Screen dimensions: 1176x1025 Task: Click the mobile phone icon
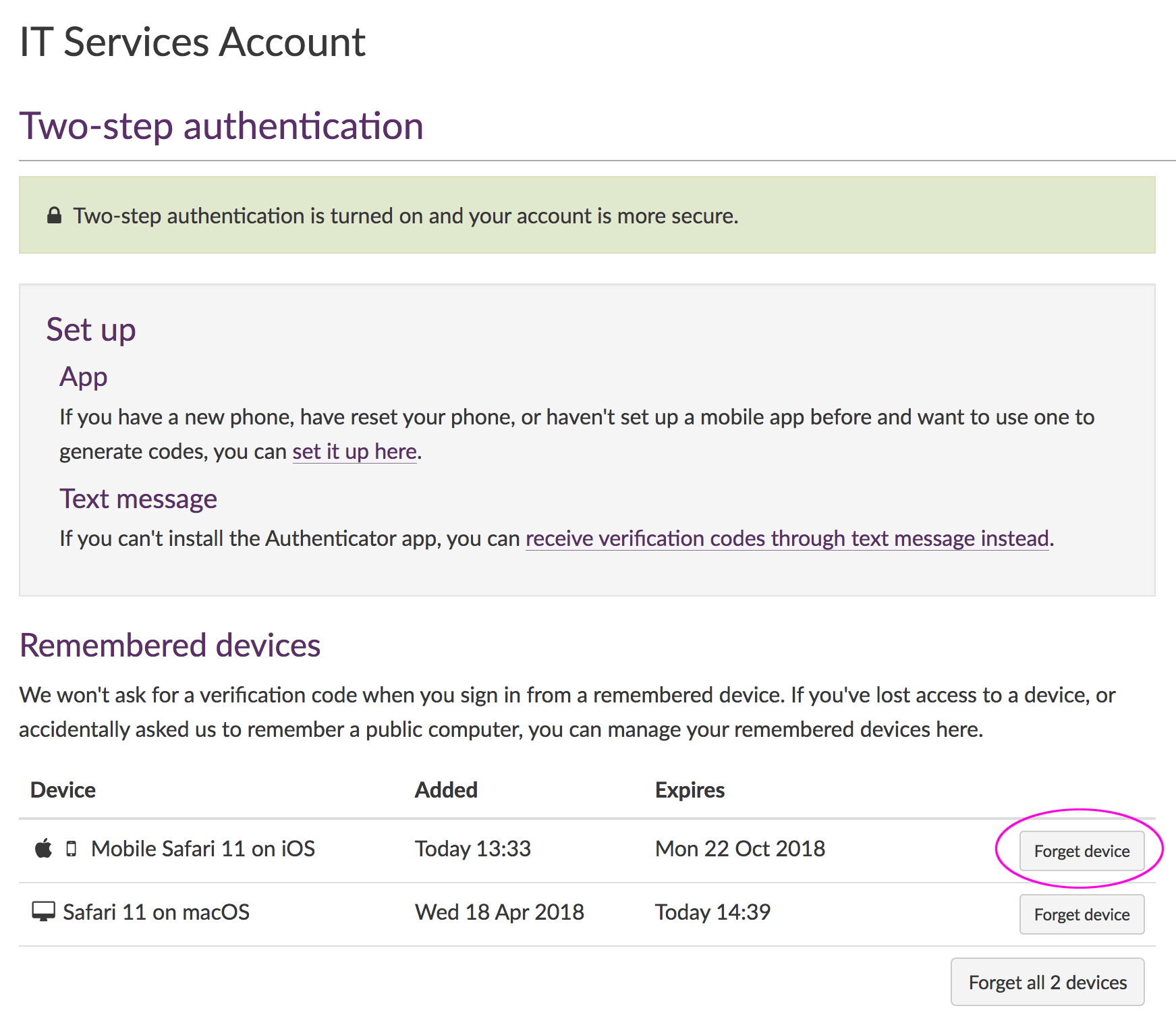click(72, 849)
